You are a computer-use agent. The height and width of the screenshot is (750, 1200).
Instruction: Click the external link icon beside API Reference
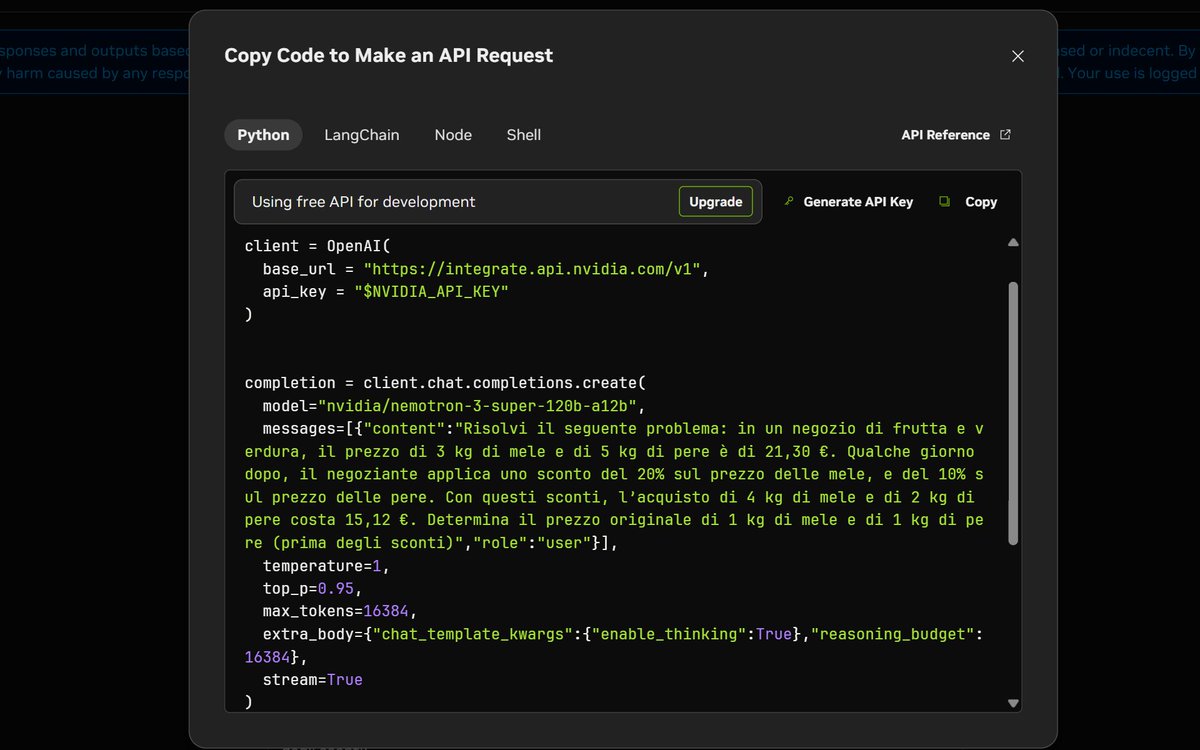click(x=1005, y=135)
